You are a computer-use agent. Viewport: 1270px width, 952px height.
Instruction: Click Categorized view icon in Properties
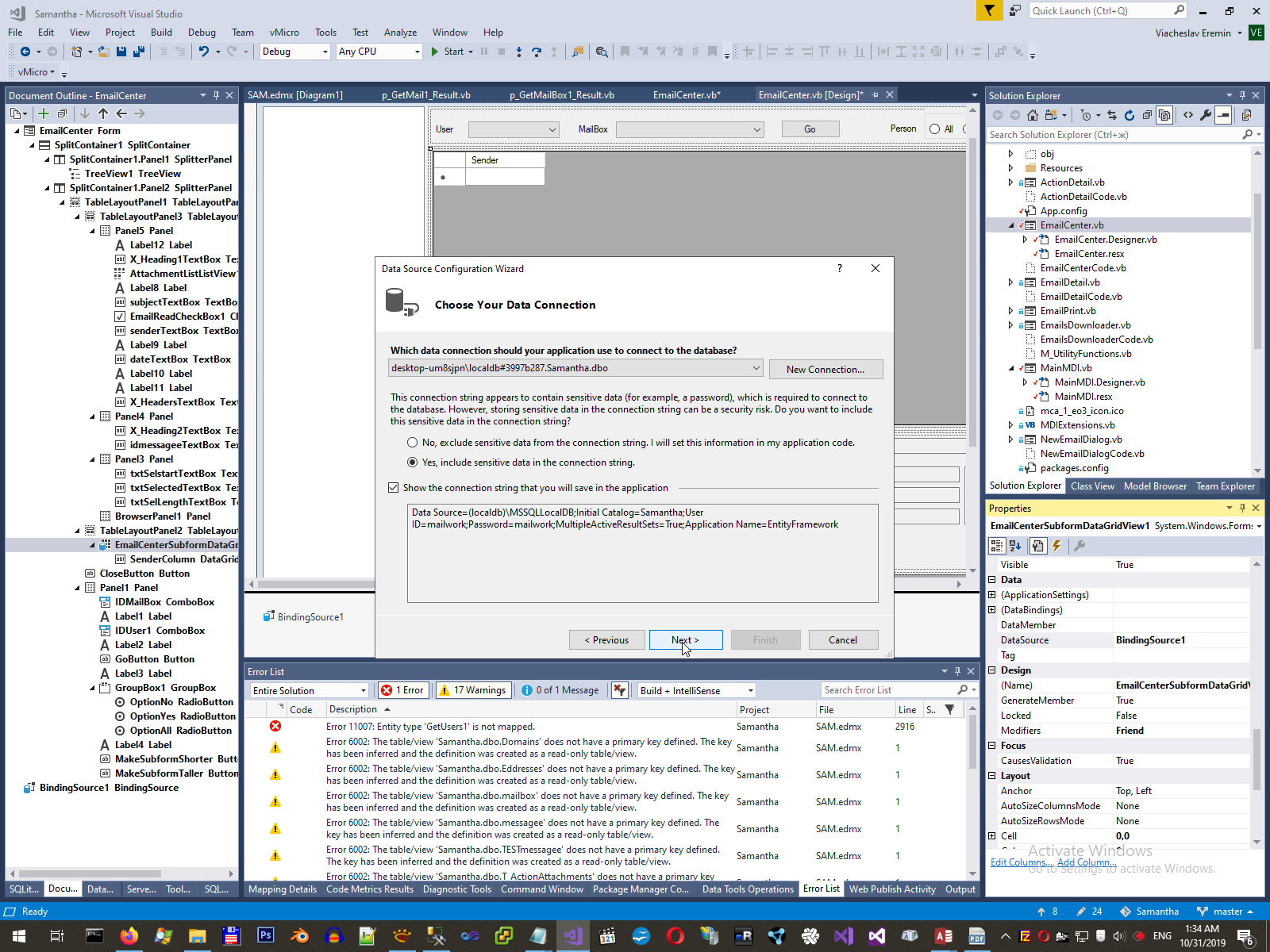pos(997,546)
